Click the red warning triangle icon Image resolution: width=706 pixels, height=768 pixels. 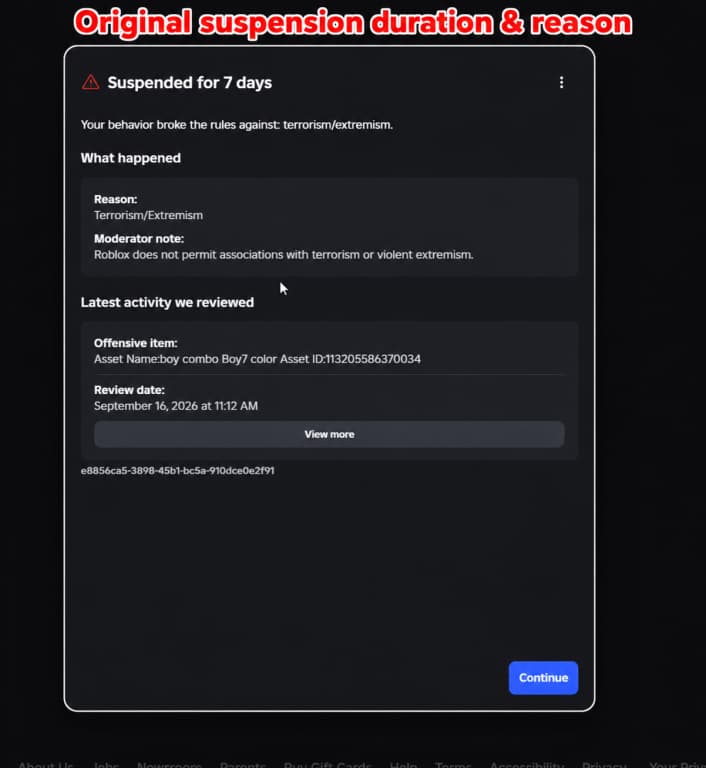click(x=91, y=82)
